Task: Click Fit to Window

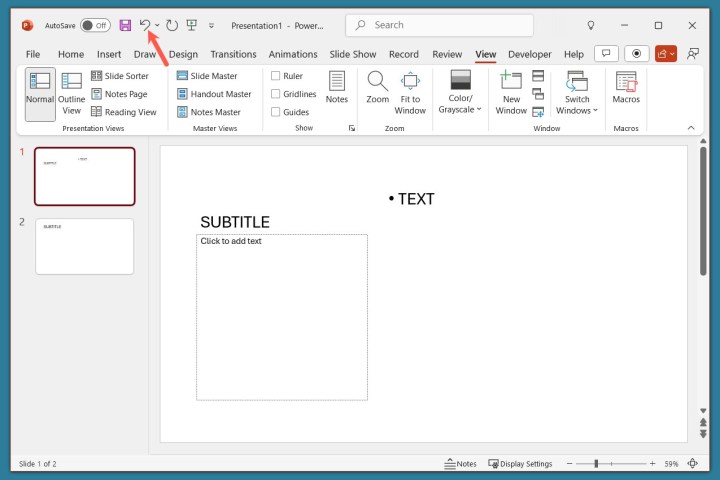Action: point(410,93)
